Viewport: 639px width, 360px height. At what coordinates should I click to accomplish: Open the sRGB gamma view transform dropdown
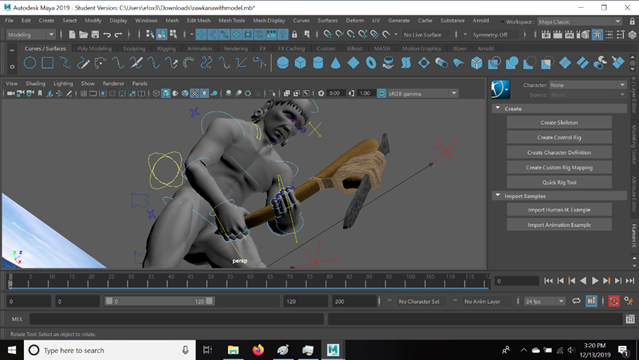tap(423, 93)
